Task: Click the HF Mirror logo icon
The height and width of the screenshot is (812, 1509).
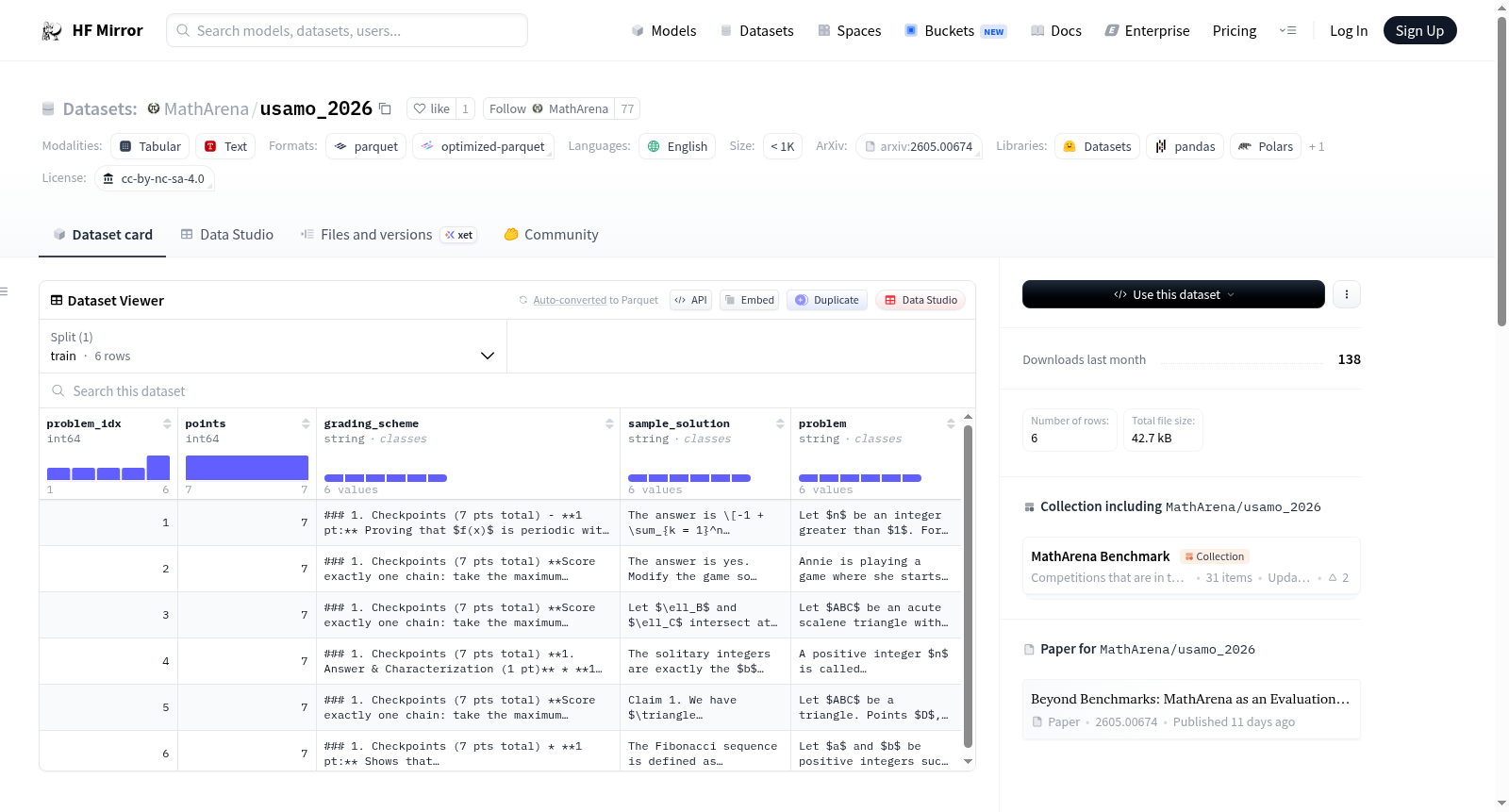Action: (52, 31)
